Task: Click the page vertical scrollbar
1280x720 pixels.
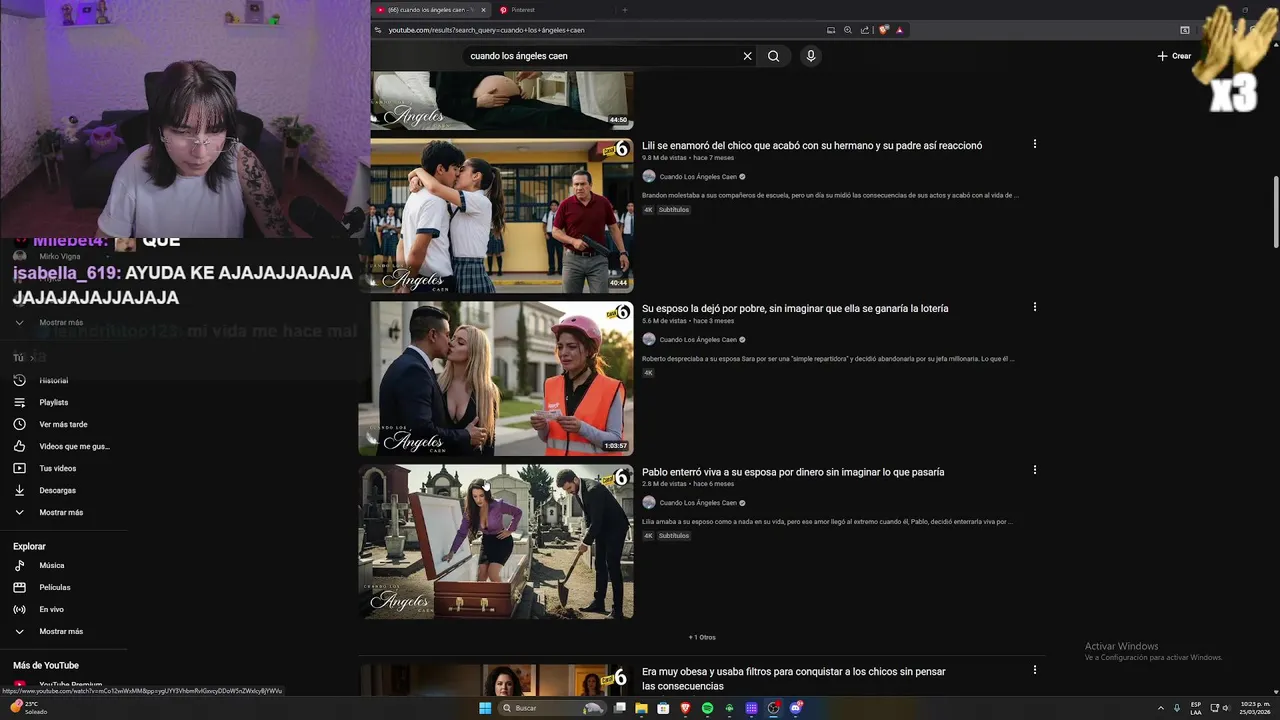Action: (x=1275, y=212)
